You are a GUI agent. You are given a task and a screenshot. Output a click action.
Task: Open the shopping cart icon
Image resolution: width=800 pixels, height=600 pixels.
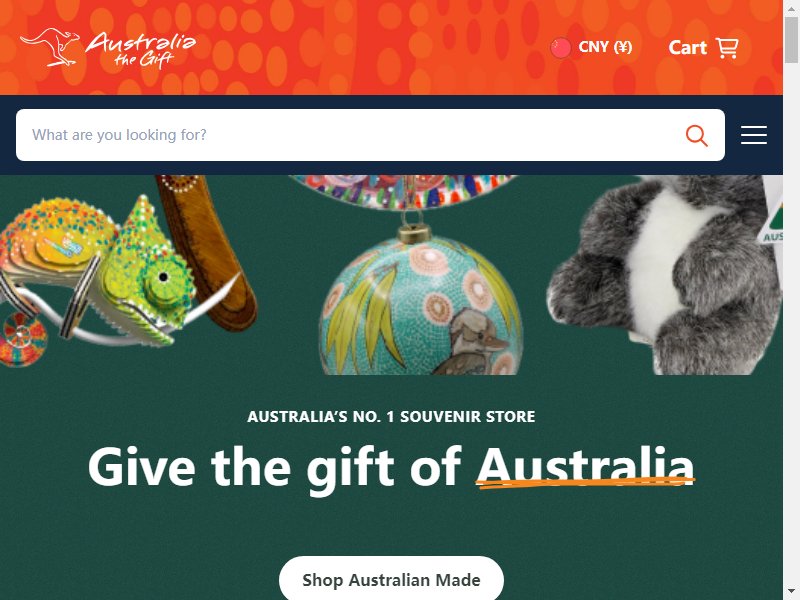click(x=727, y=47)
